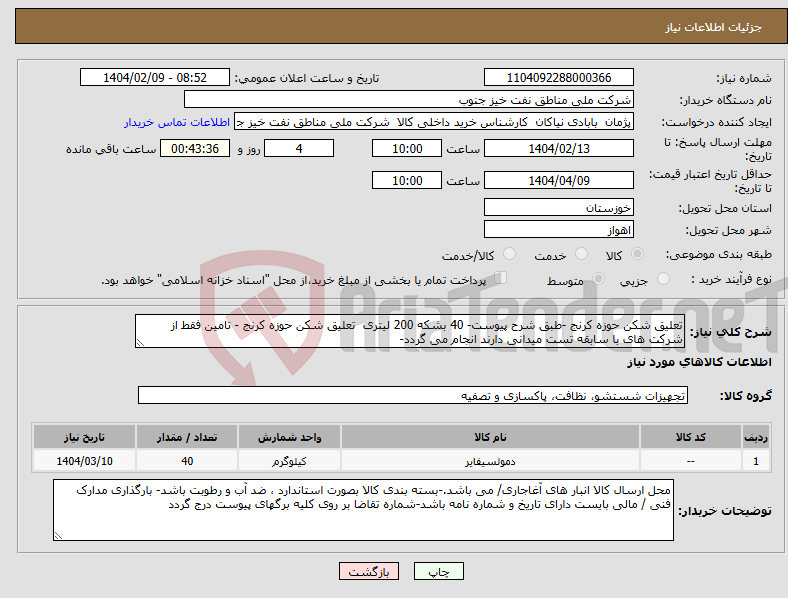
Task: Click the need date cell 1404/03/10
Action: 84,461
